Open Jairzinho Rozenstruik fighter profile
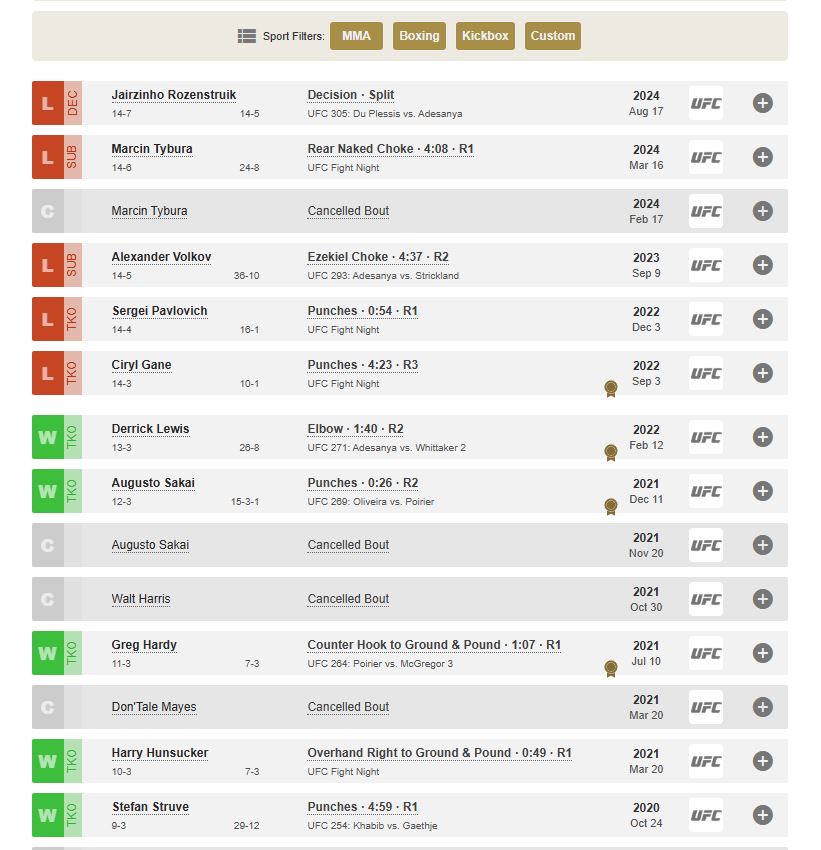The width and height of the screenshot is (821, 850). [x=173, y=95]
